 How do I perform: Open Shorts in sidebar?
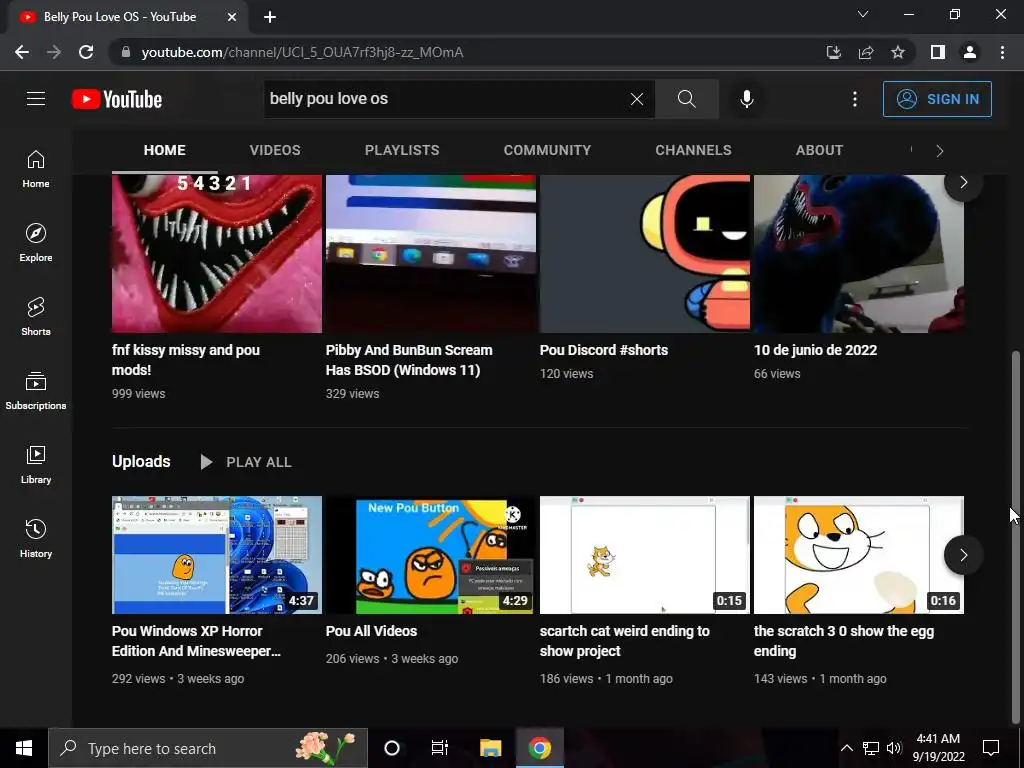[x=36, y=316]
